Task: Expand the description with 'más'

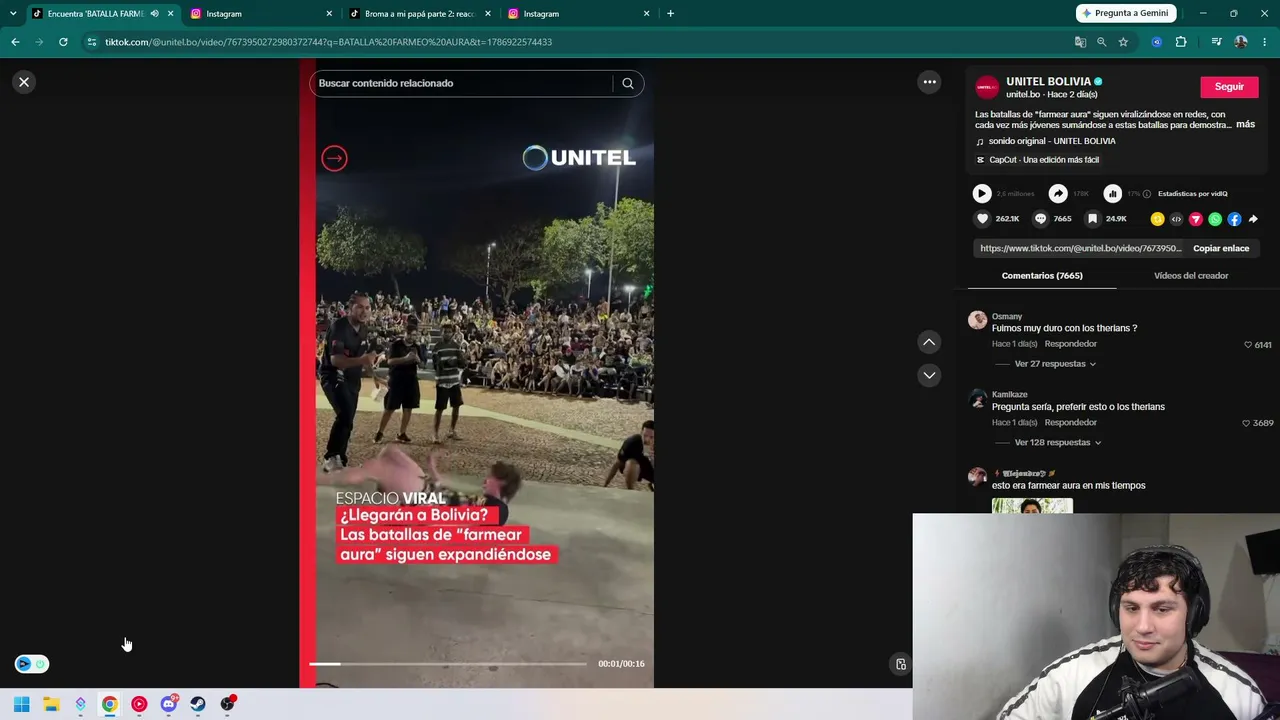Action: 1245,124
